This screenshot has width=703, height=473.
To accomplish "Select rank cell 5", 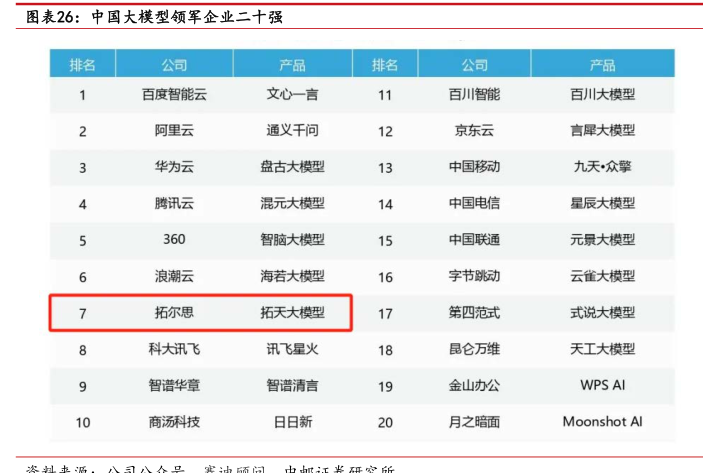I will click(82, 241).
